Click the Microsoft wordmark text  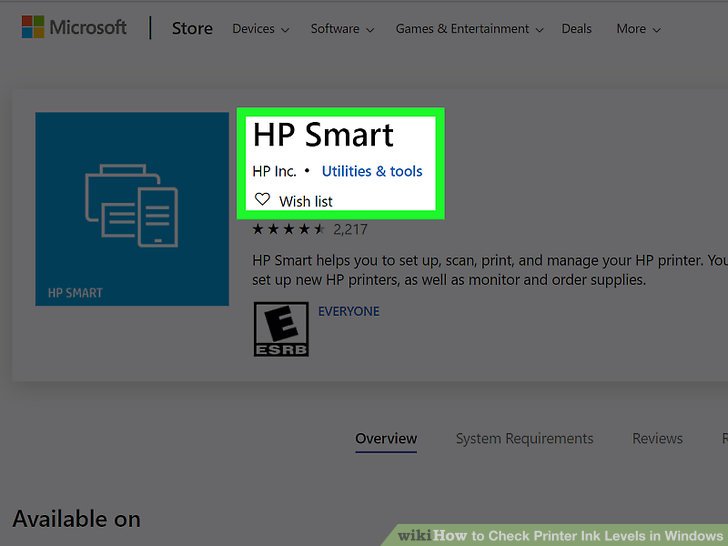[x=88, y=27]
